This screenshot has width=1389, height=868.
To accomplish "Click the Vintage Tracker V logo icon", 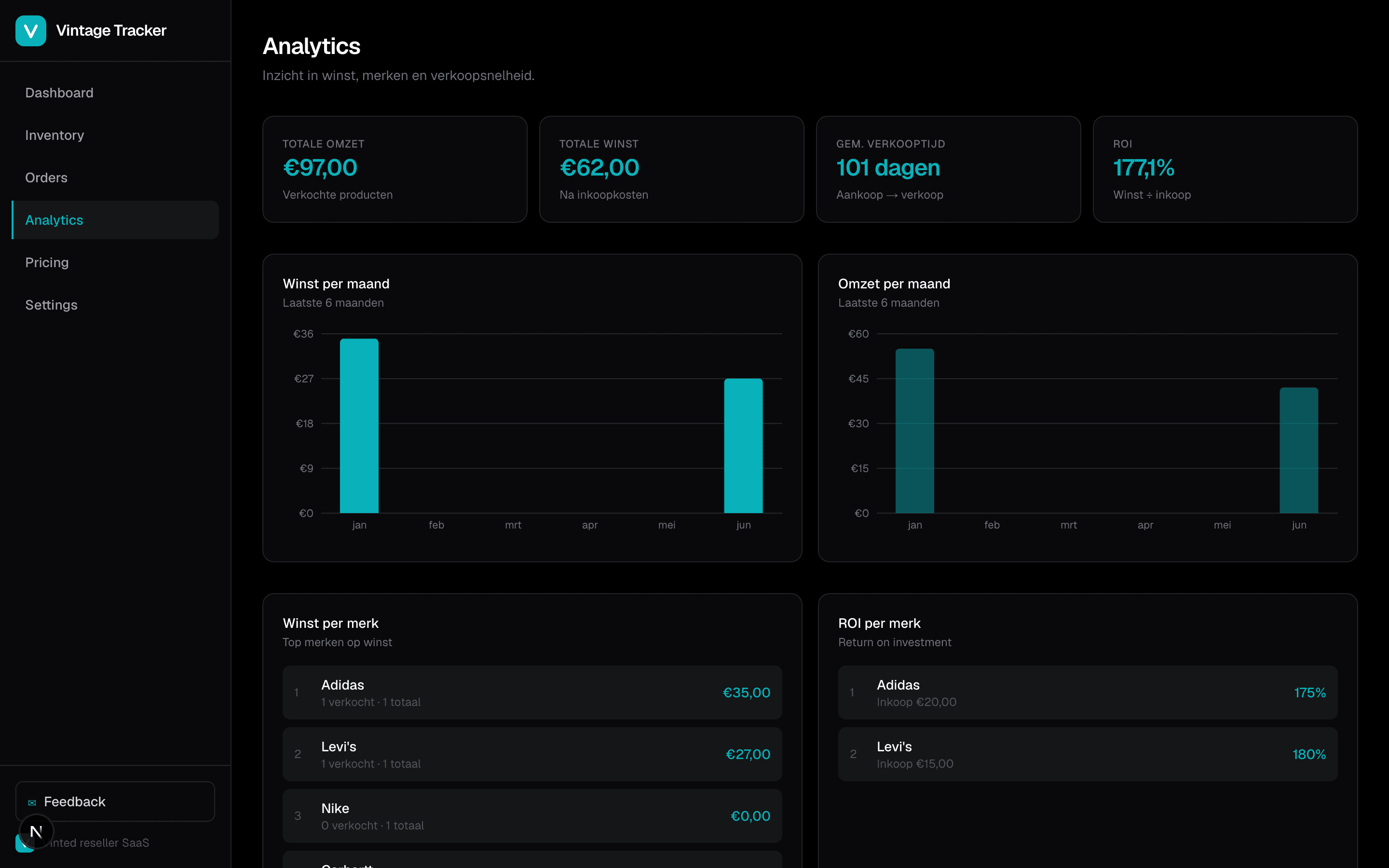I will coord(30,30).
